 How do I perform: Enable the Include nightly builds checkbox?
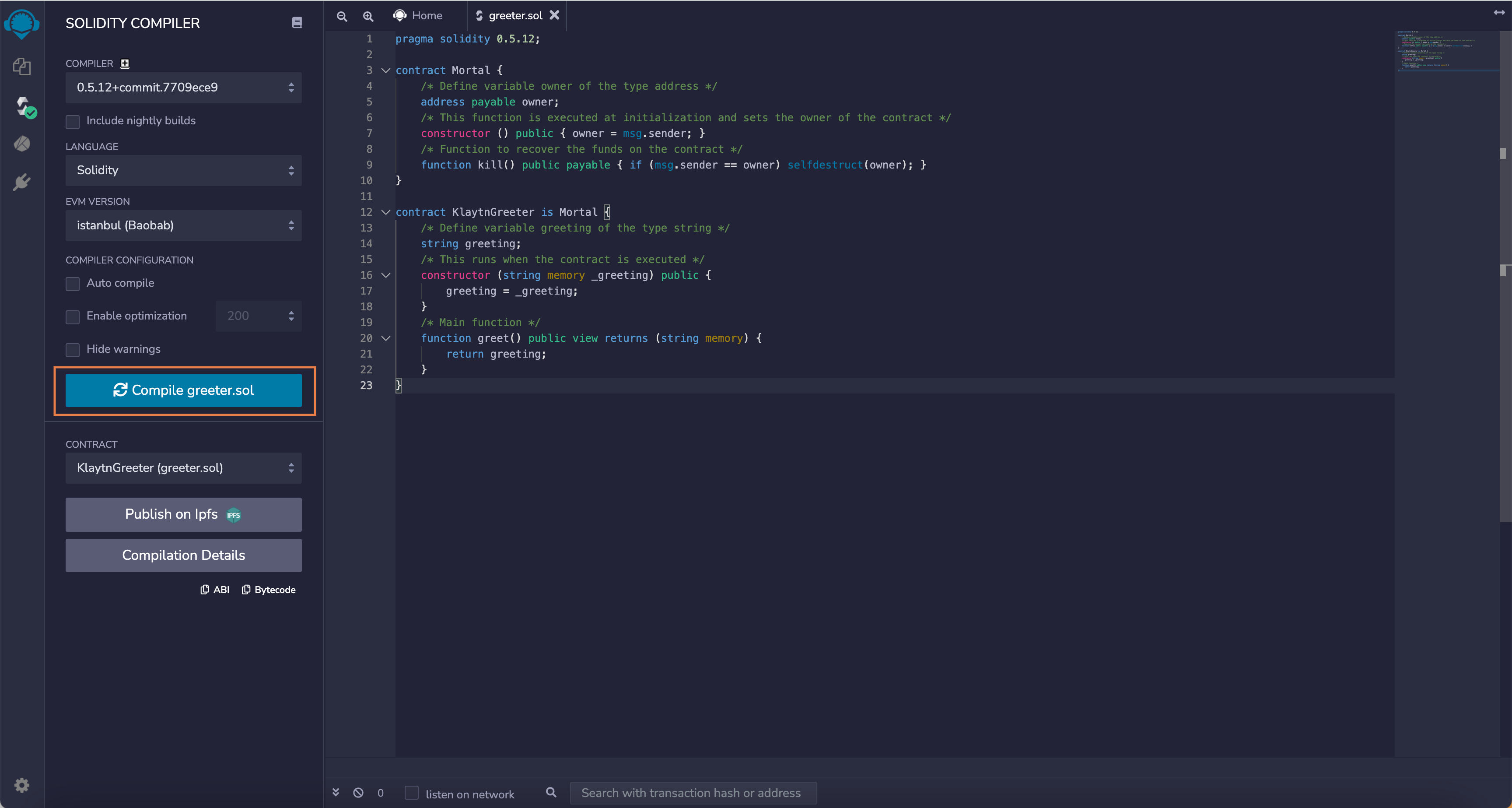click(x=73, y=122)
